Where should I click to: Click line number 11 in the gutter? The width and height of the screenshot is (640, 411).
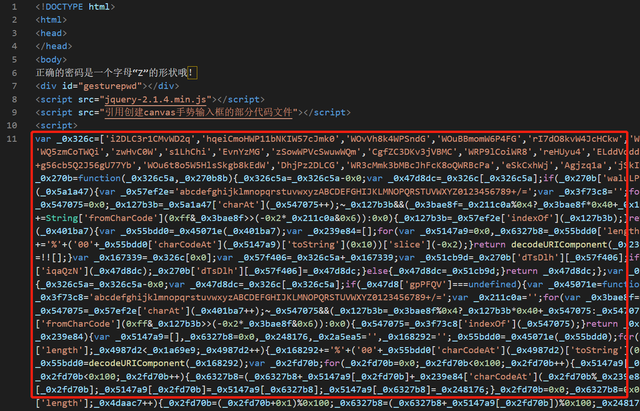[x=14, y=140]
